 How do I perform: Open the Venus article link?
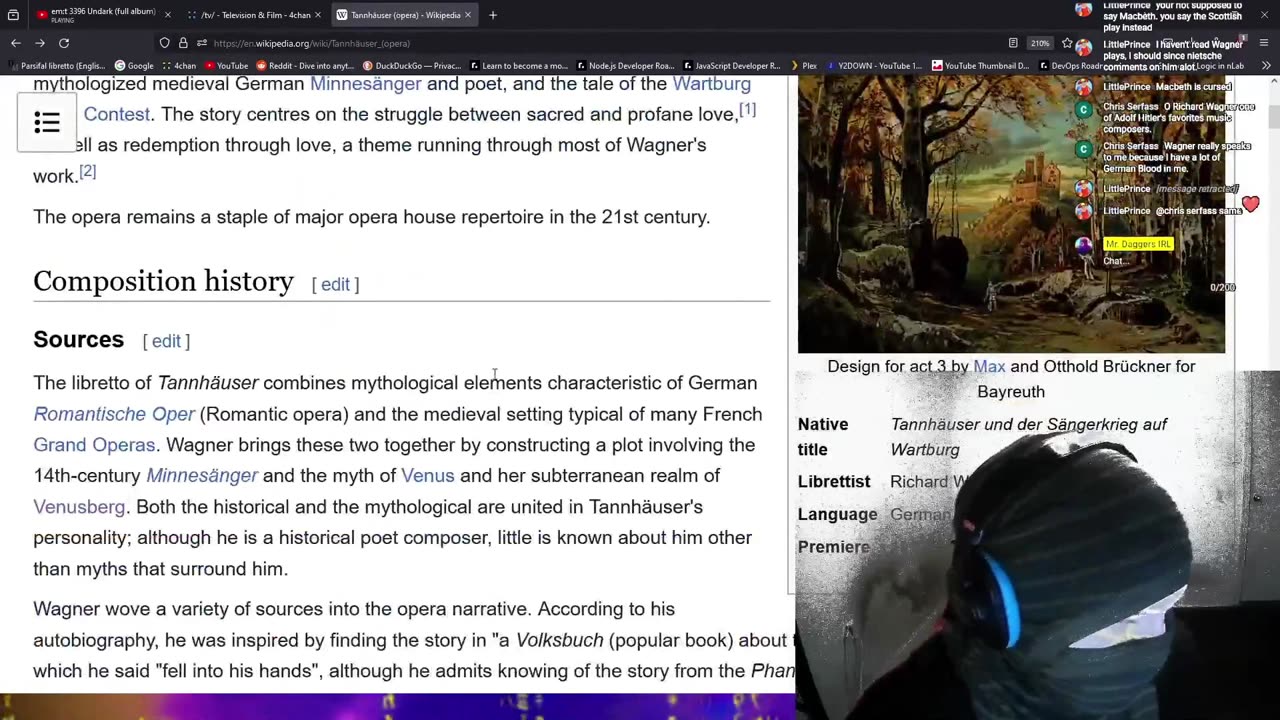pos(427,476)
